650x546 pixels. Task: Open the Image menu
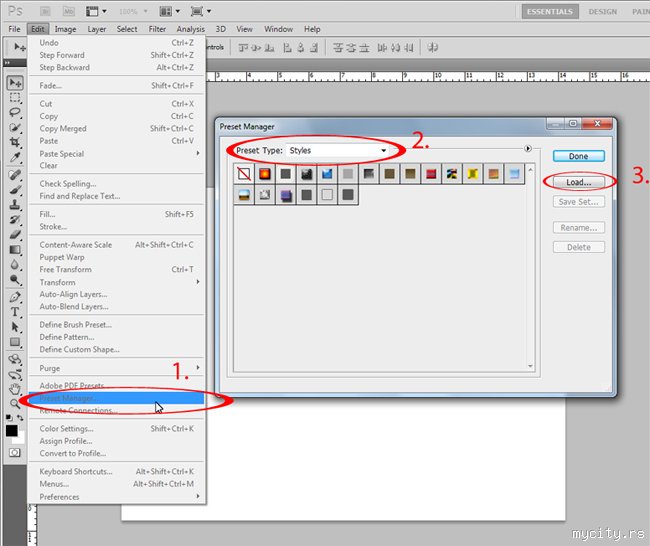click(65, 29)
